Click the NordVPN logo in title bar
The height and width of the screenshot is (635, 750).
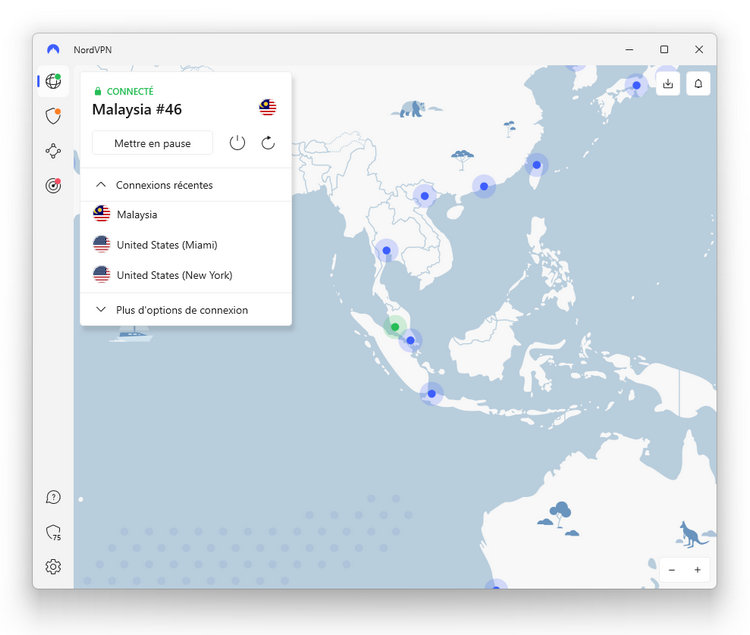coord(53,49)
